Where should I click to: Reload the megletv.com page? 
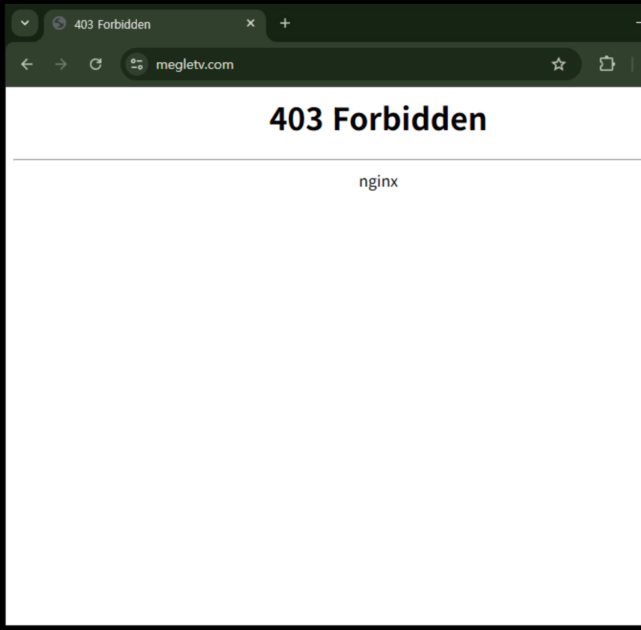96,64
